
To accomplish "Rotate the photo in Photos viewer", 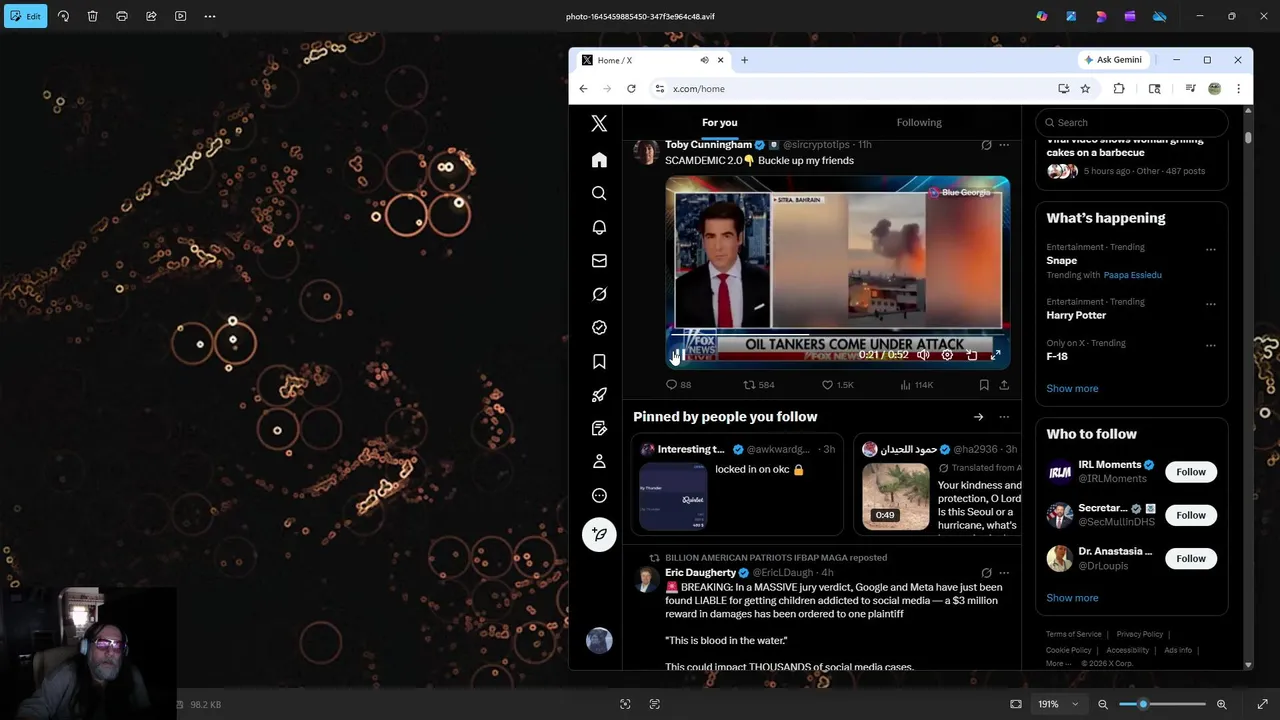I will [63, 16].
